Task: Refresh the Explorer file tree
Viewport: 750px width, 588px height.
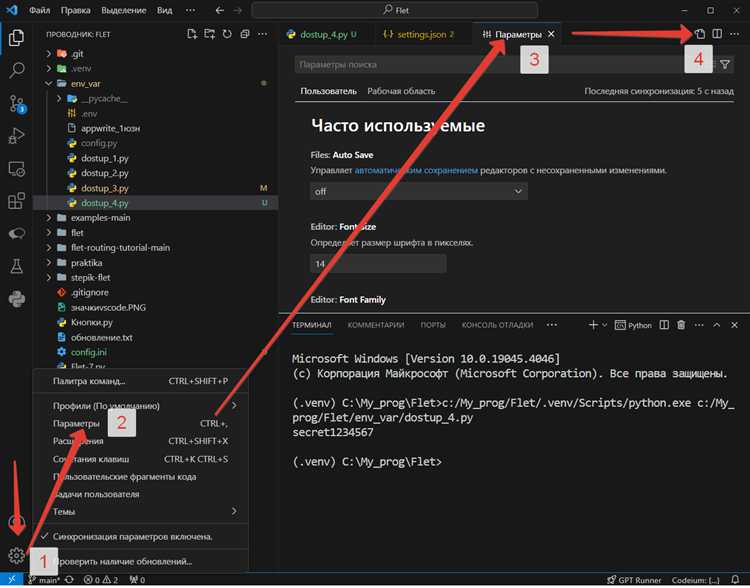Action: 227,34
